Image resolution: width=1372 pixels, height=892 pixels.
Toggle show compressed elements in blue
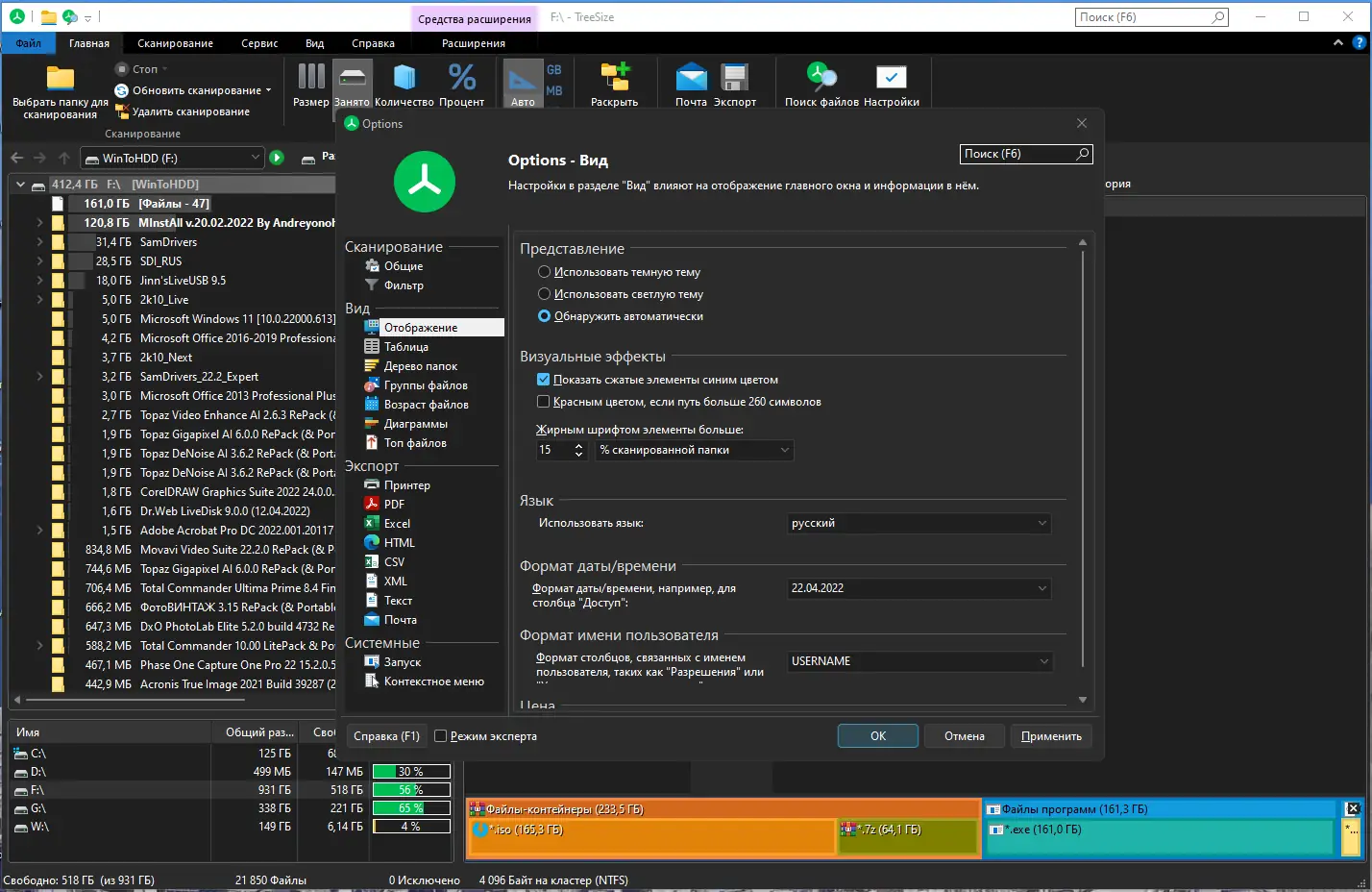tap(544, 380)
